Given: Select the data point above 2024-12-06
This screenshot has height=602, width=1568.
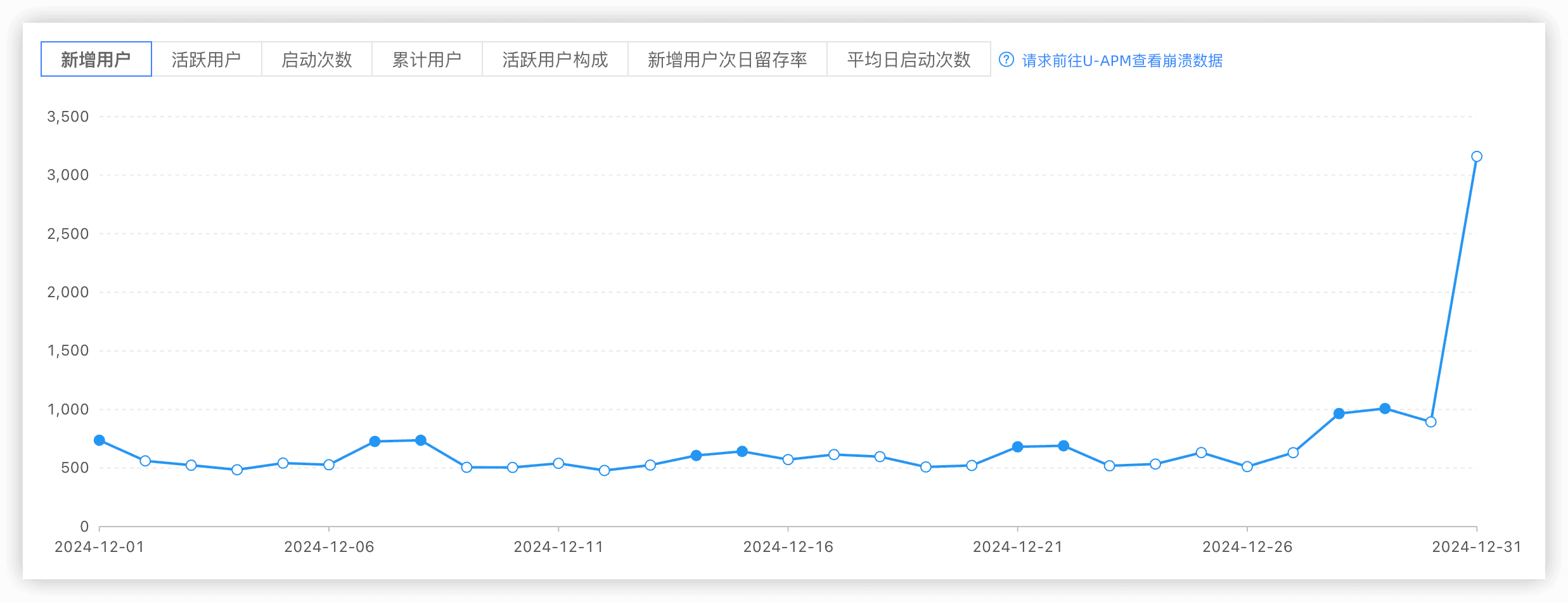Looking at the screenshot, I should (329, 464).
